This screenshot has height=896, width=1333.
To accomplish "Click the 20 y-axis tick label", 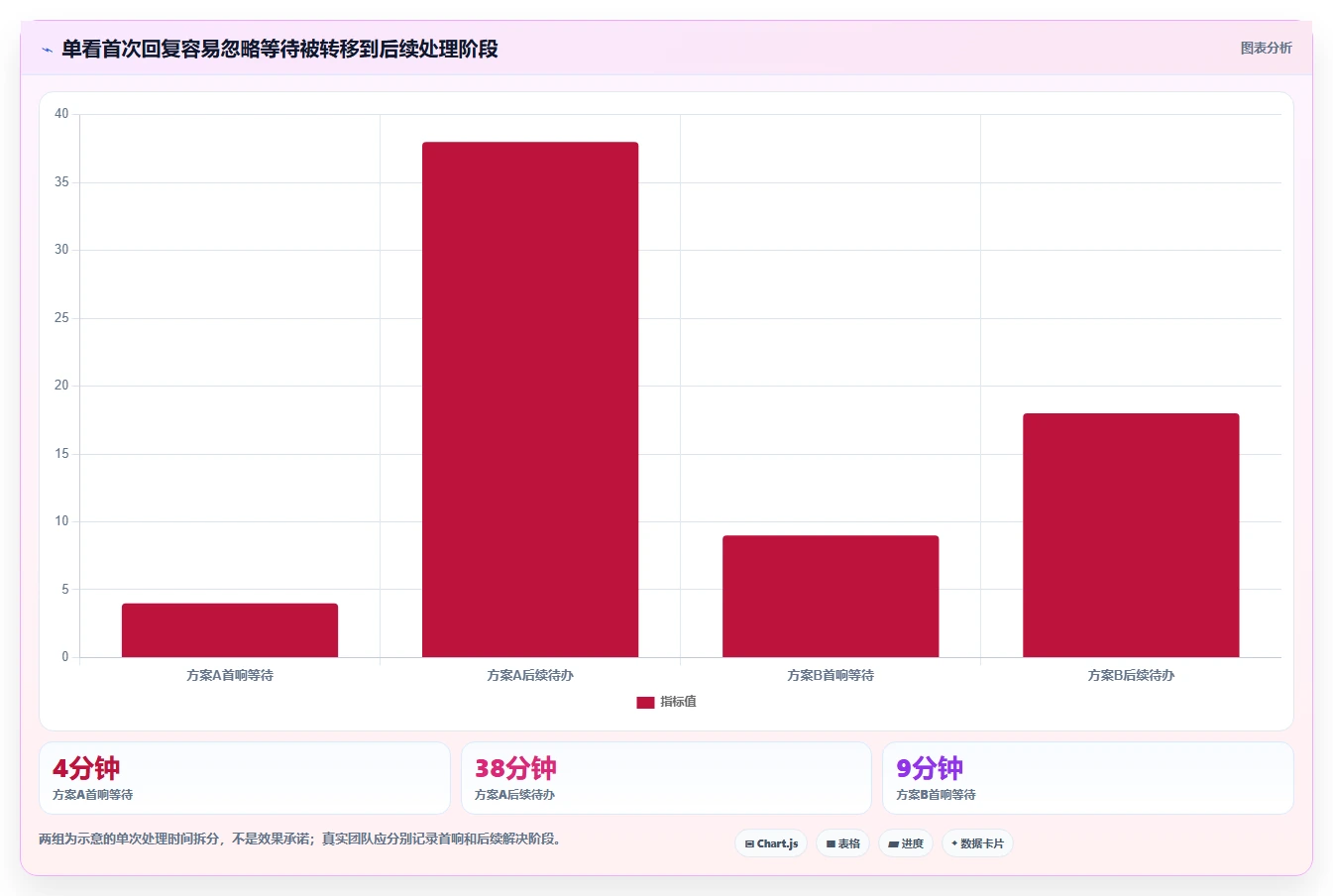I will point(61,386).
